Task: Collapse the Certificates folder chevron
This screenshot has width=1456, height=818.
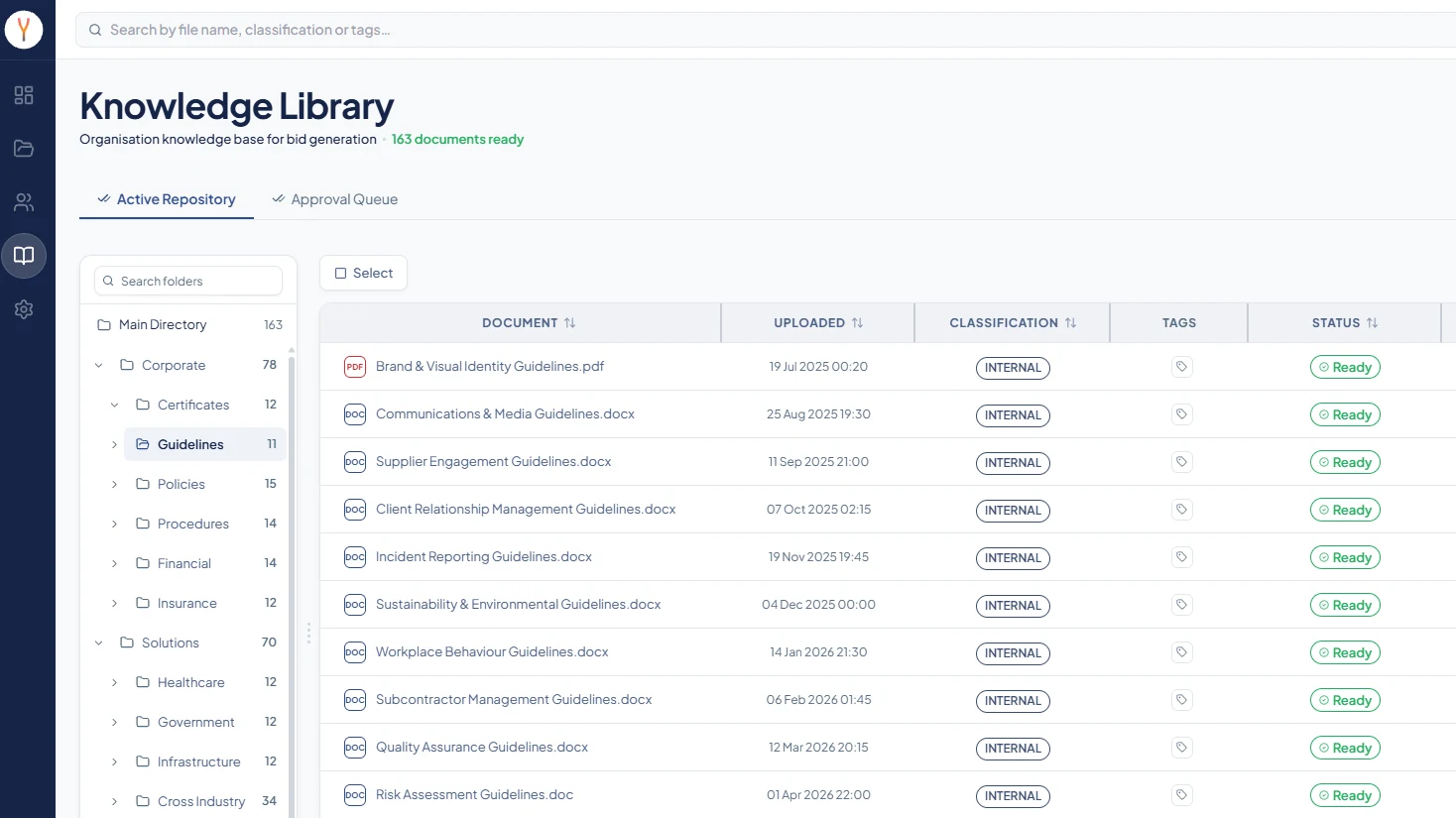Action: [115, 406]
